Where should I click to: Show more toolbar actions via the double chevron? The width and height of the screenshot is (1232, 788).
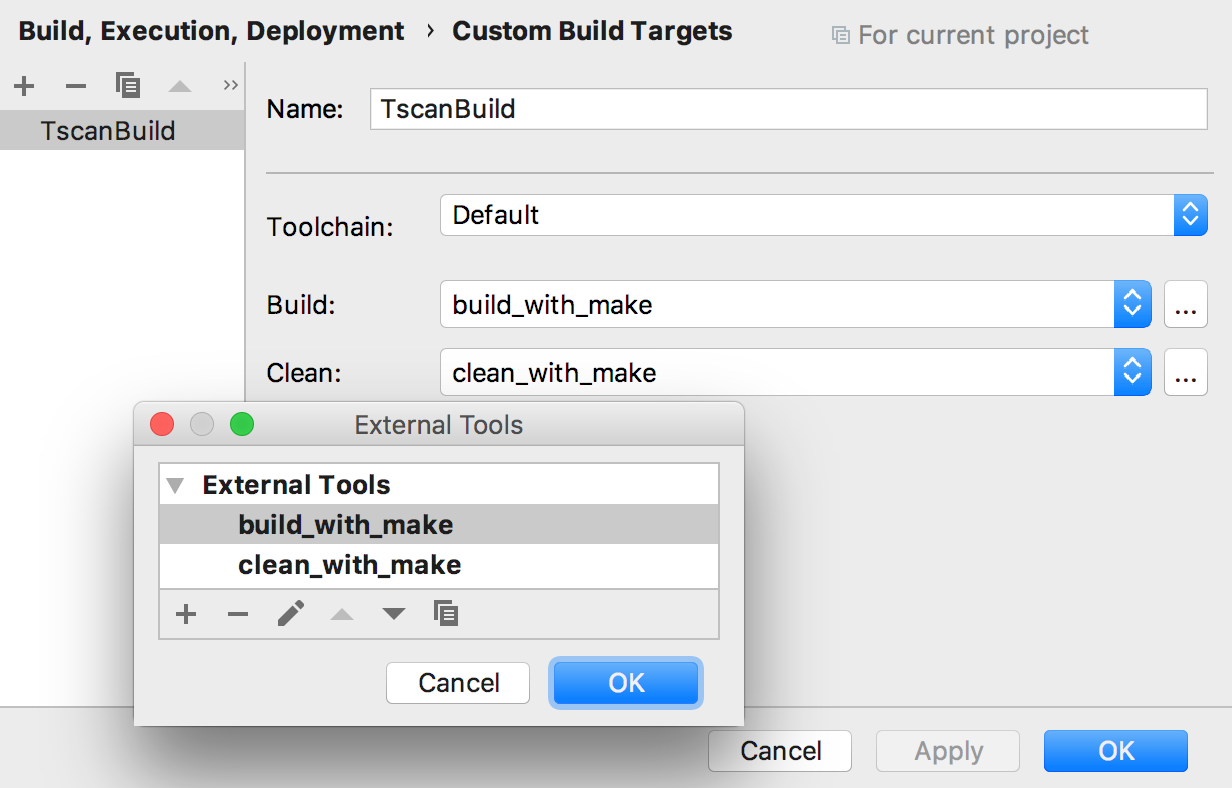tap(230, 85)
